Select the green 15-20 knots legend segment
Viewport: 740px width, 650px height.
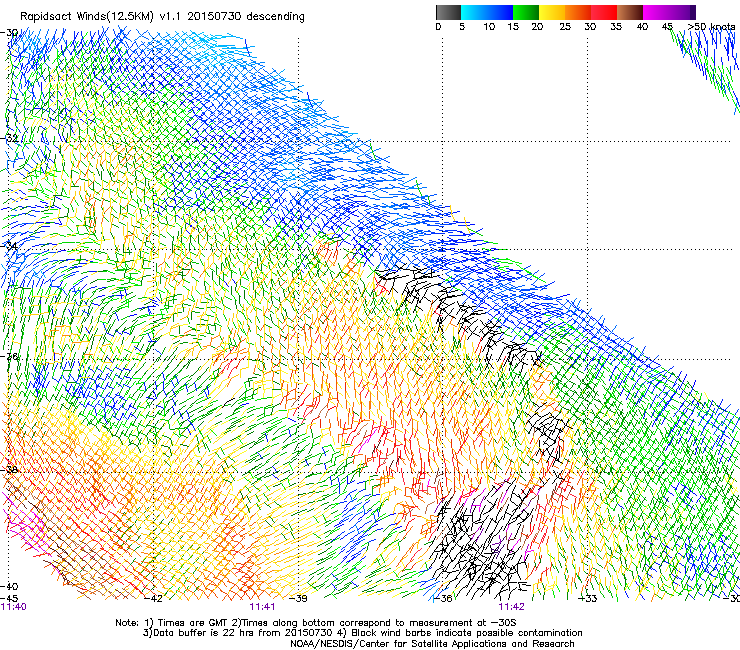(x=526, y=12)
